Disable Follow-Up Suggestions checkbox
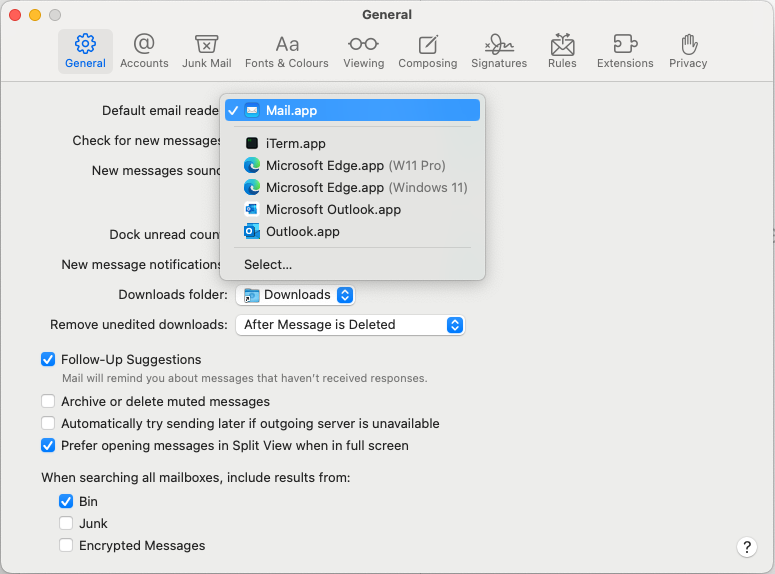Image resolution: width=775 pixels, height=574 pixels. pos(48,359)
